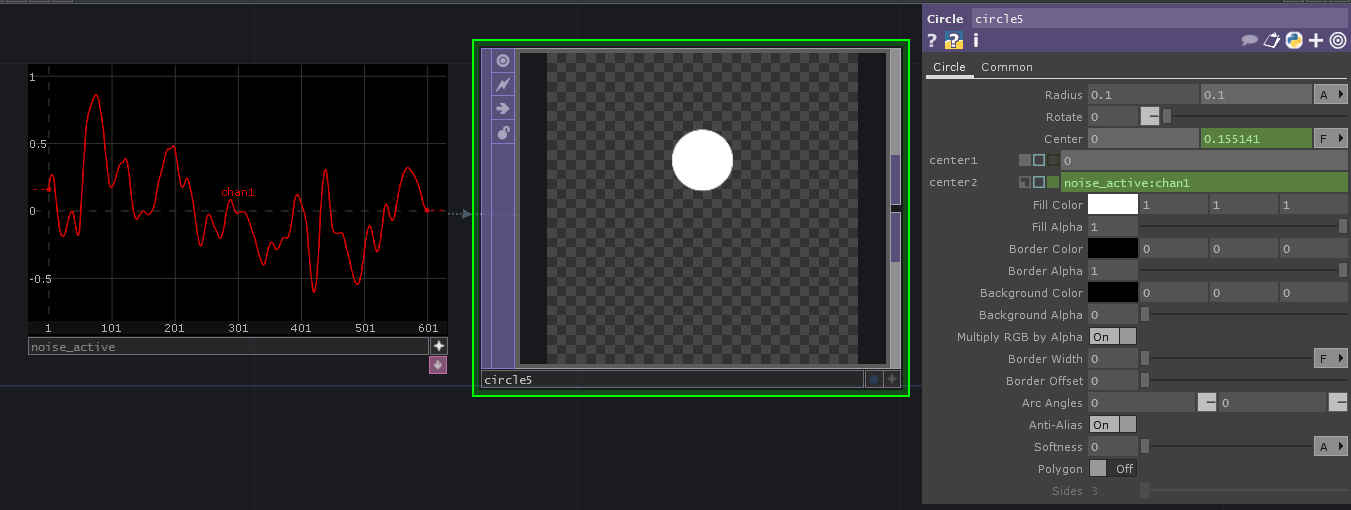Open the Radius unit dropdown menu
The image size is (1351, 510).
(x=1330, y=95)
